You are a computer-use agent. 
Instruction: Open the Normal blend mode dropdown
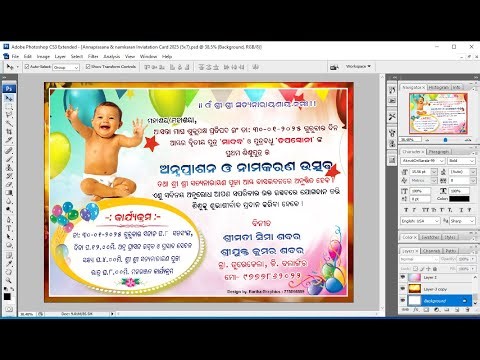pyautogui.click(x=419, y=259)
